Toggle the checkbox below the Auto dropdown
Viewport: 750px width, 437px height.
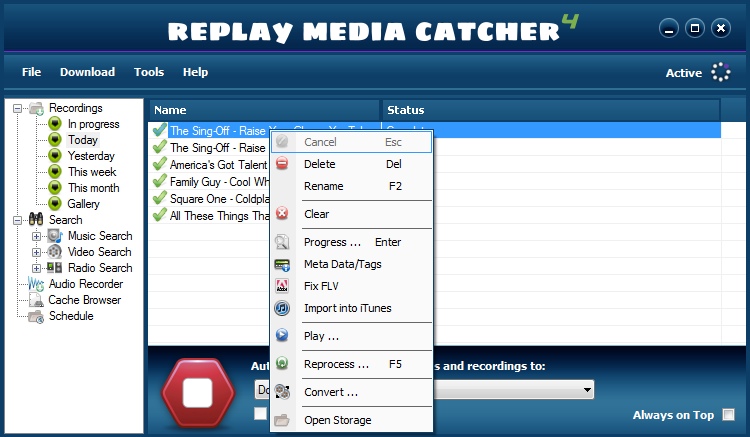tap(261, 414)
